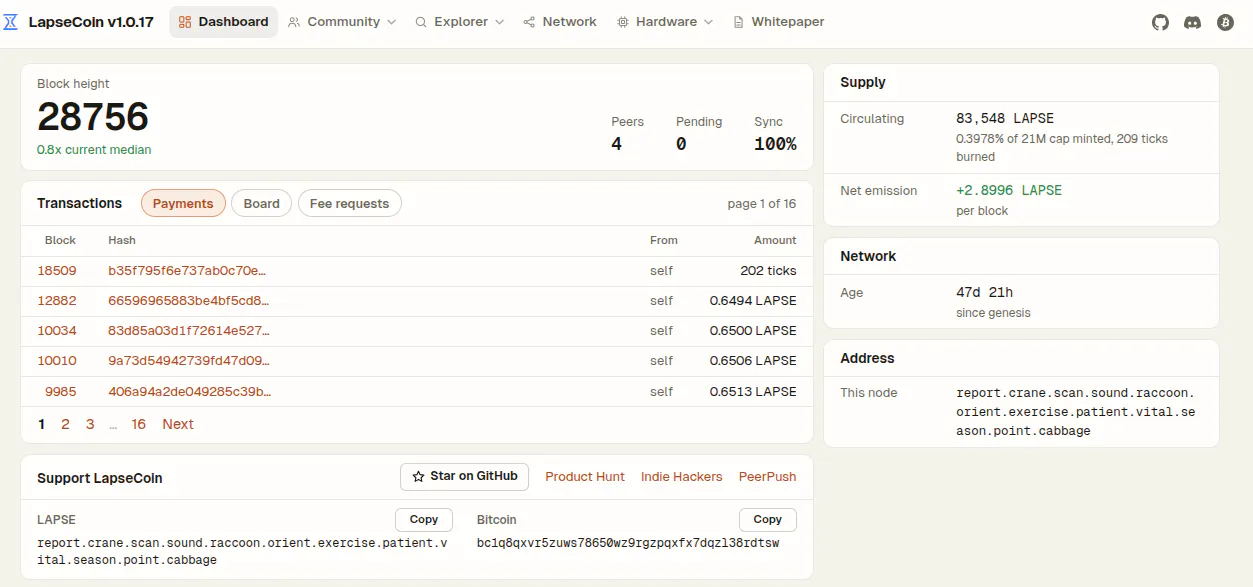Copy the LAPSE address

[x=424, y=520]
